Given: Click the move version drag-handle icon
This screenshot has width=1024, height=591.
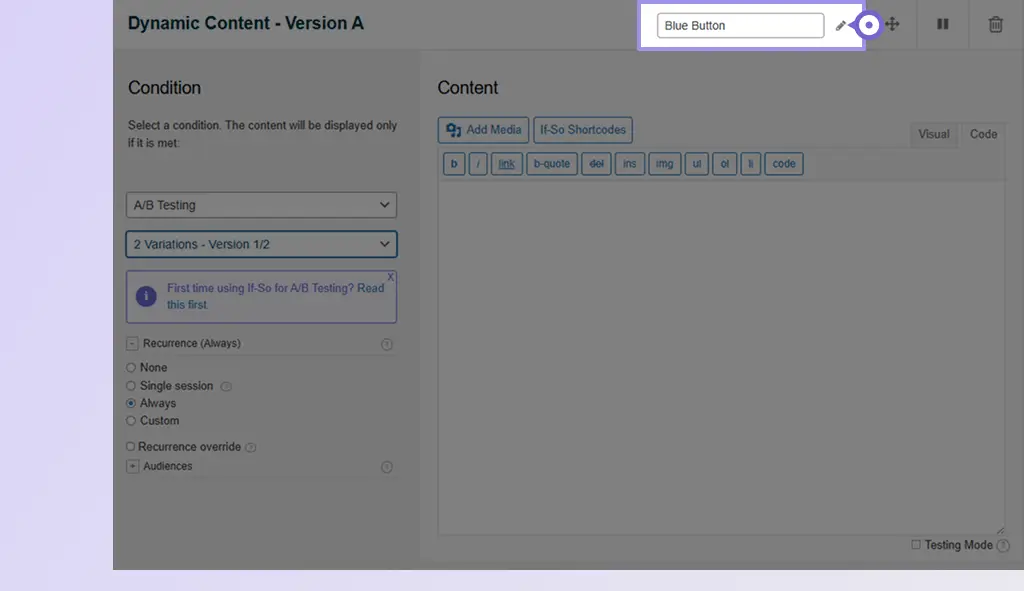Looking at the screenshot, I should pos(892,25).
